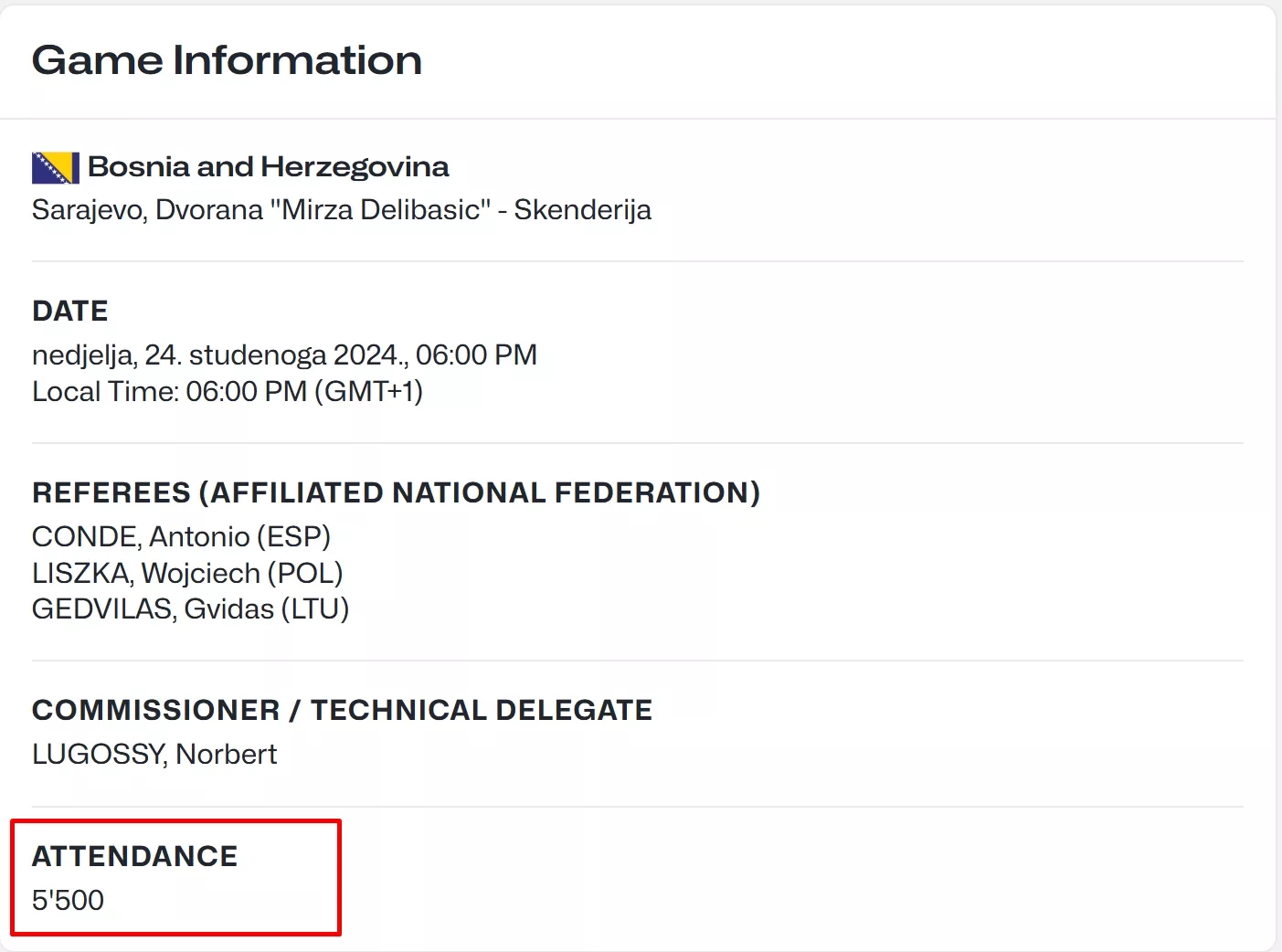Click the GMT+1 timezone text
This screenshot has width=1282, height=952.
click(x=368, y=392)
